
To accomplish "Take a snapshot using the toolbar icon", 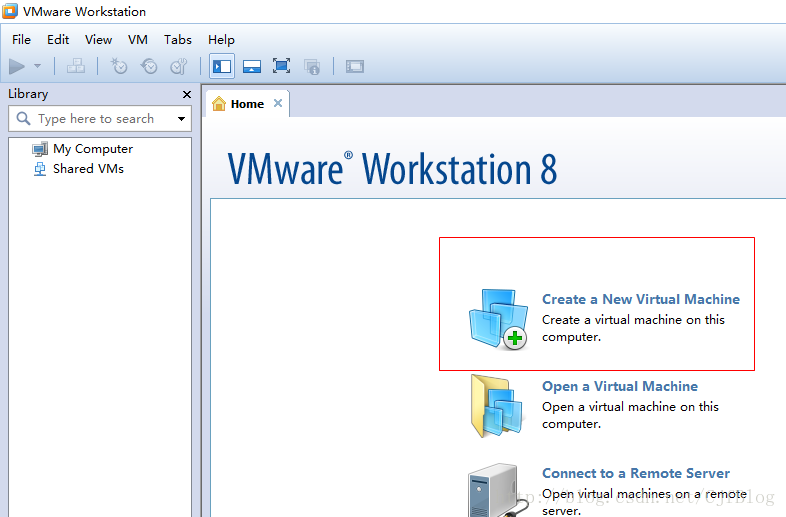I will coord(119,66).
